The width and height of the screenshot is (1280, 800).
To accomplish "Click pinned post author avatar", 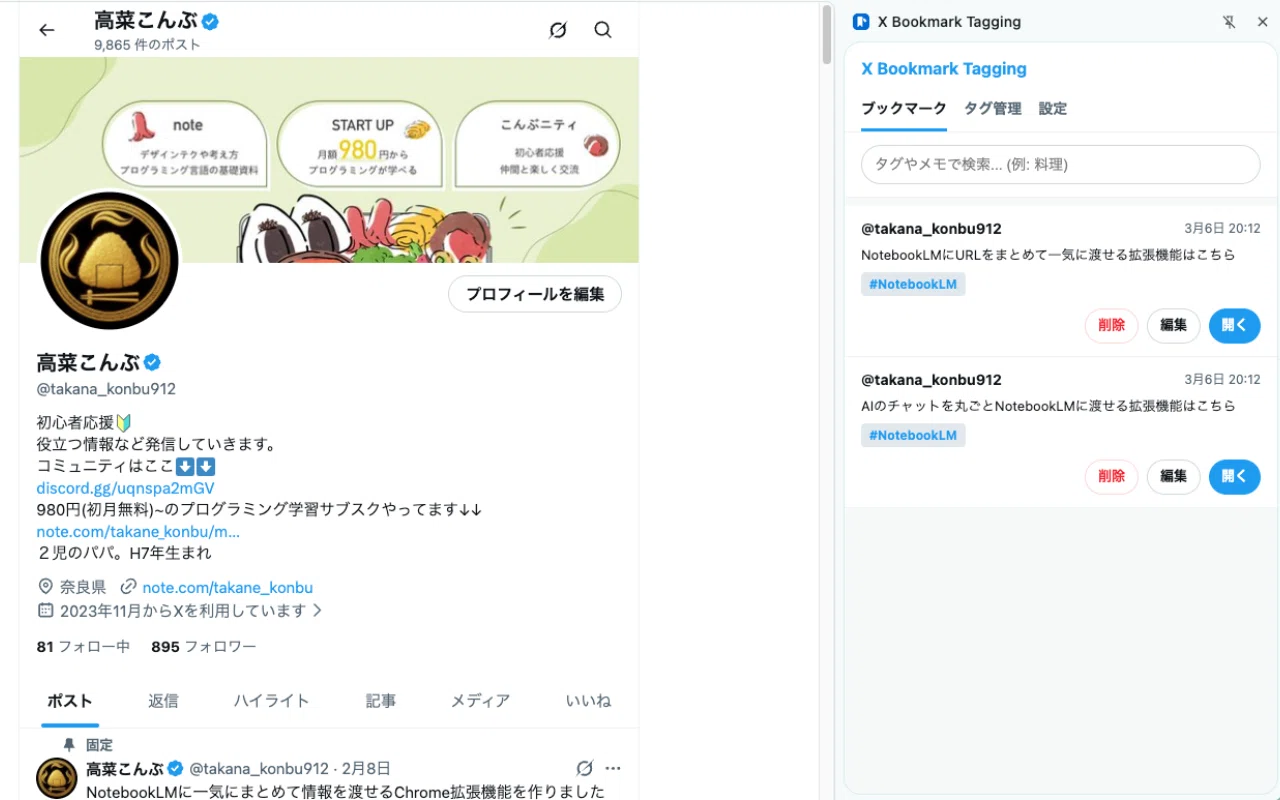I will pyautogui.click(x=57, y=778).
